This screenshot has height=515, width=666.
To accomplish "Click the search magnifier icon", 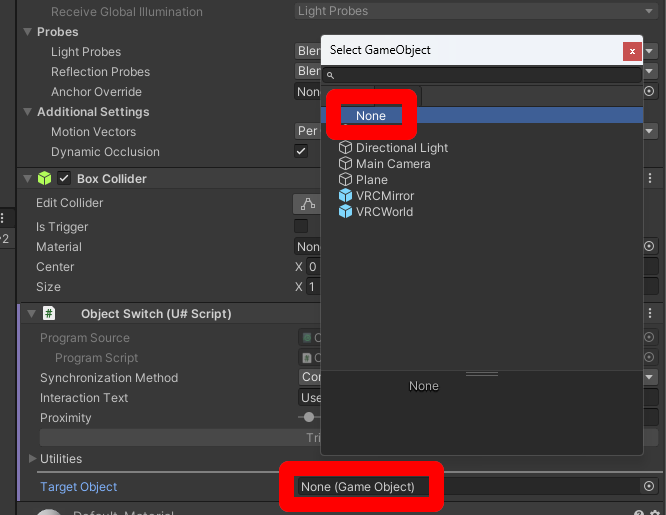I will [330, 76].
